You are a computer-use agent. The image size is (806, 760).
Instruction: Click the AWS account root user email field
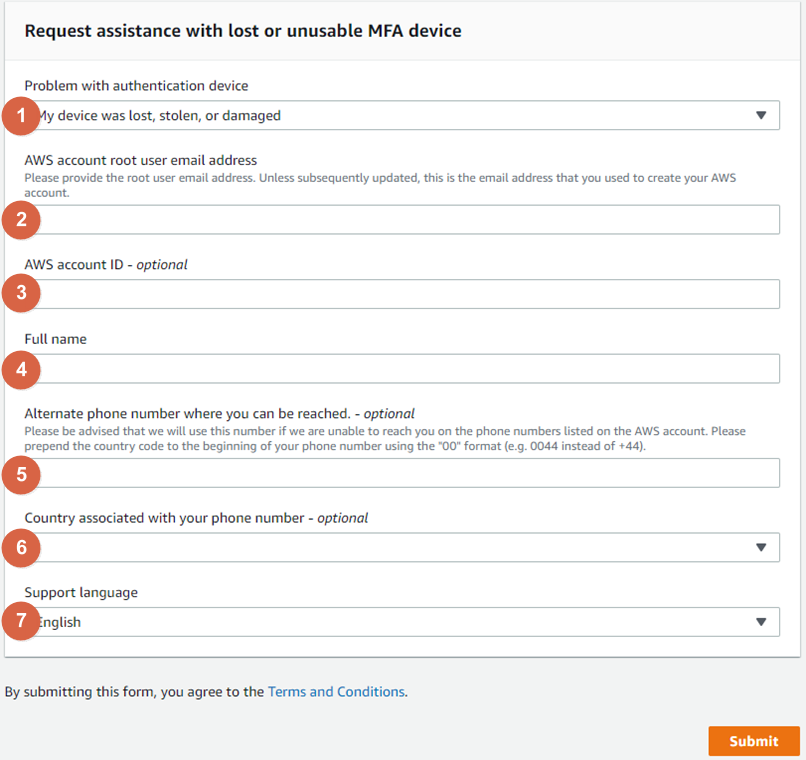[402, 219]
